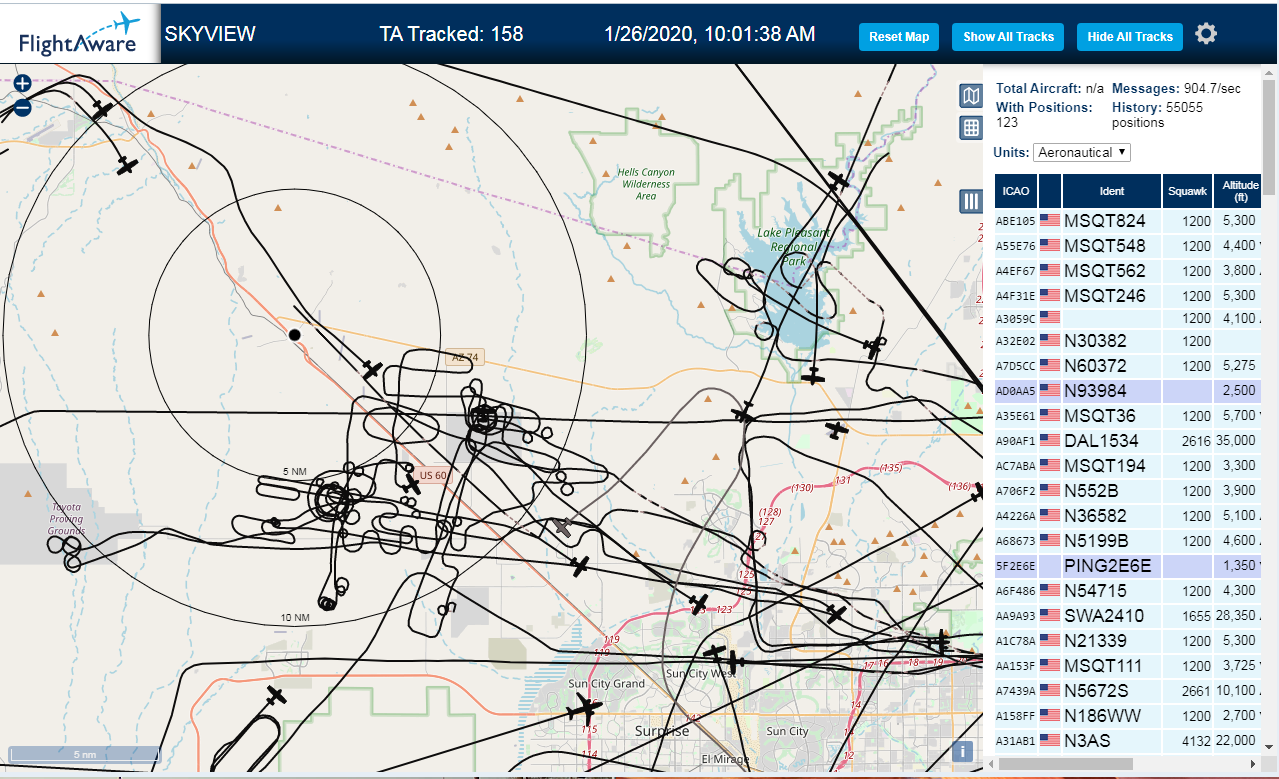
Task: Sort the table by the Ident column header
Action: (x=1111, y=191)
